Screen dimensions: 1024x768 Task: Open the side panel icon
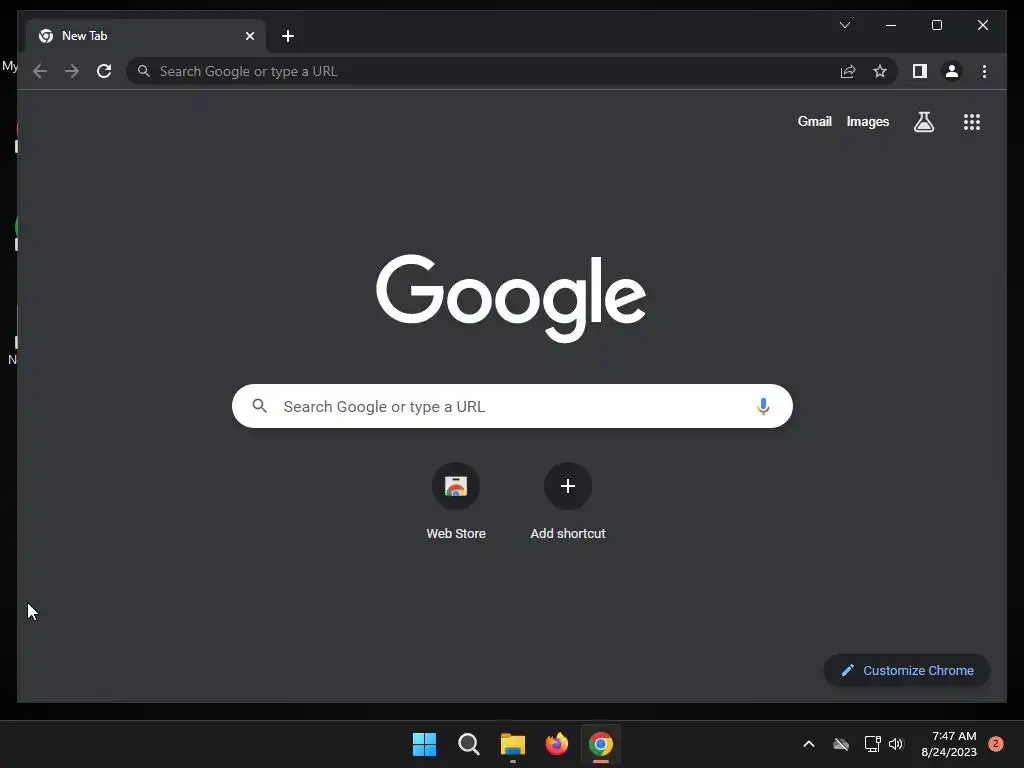[x=920, y=71]
